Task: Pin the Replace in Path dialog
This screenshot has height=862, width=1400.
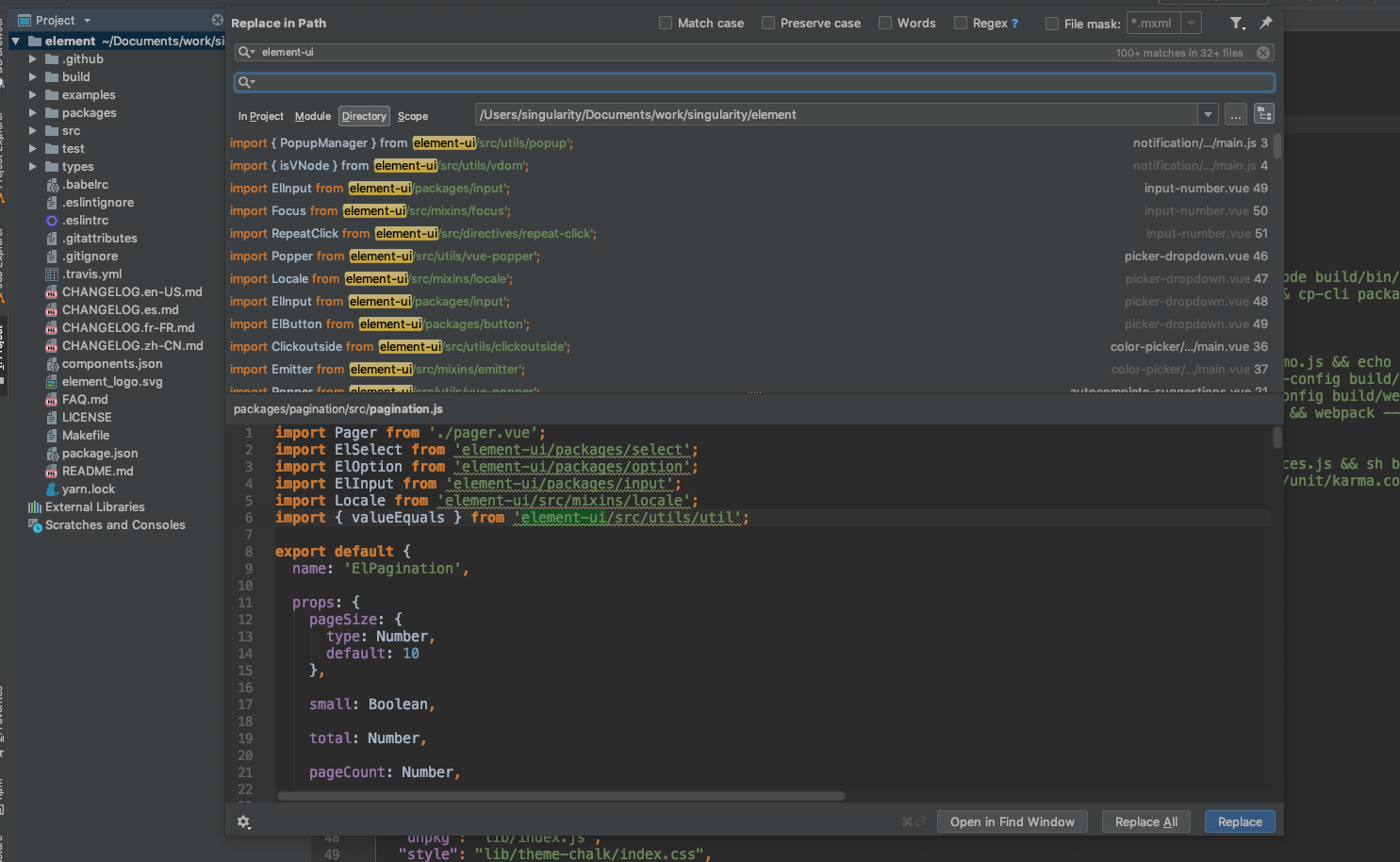Action: 1266,23
